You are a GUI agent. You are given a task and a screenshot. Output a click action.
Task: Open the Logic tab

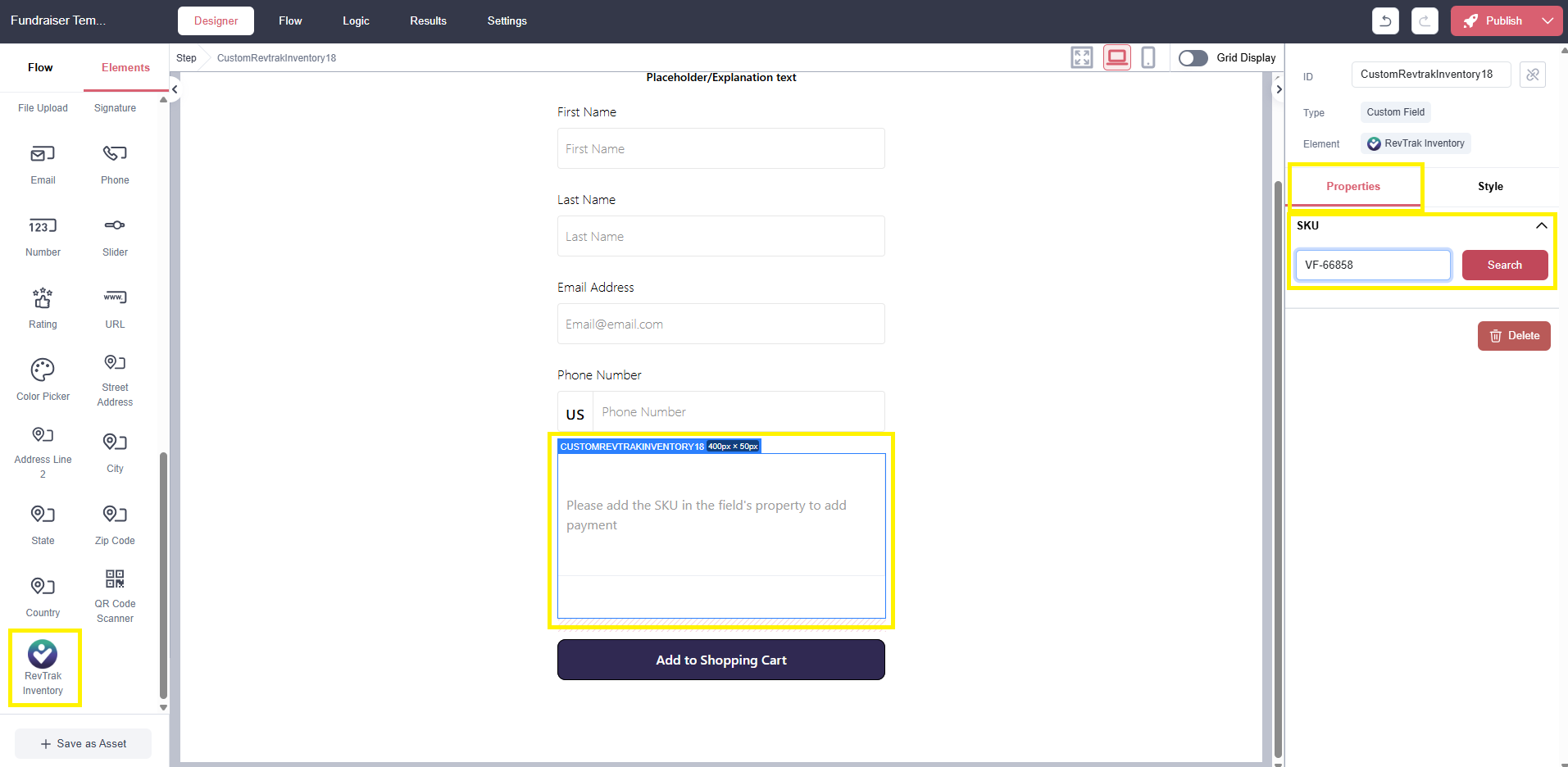(x=356, y=20)
